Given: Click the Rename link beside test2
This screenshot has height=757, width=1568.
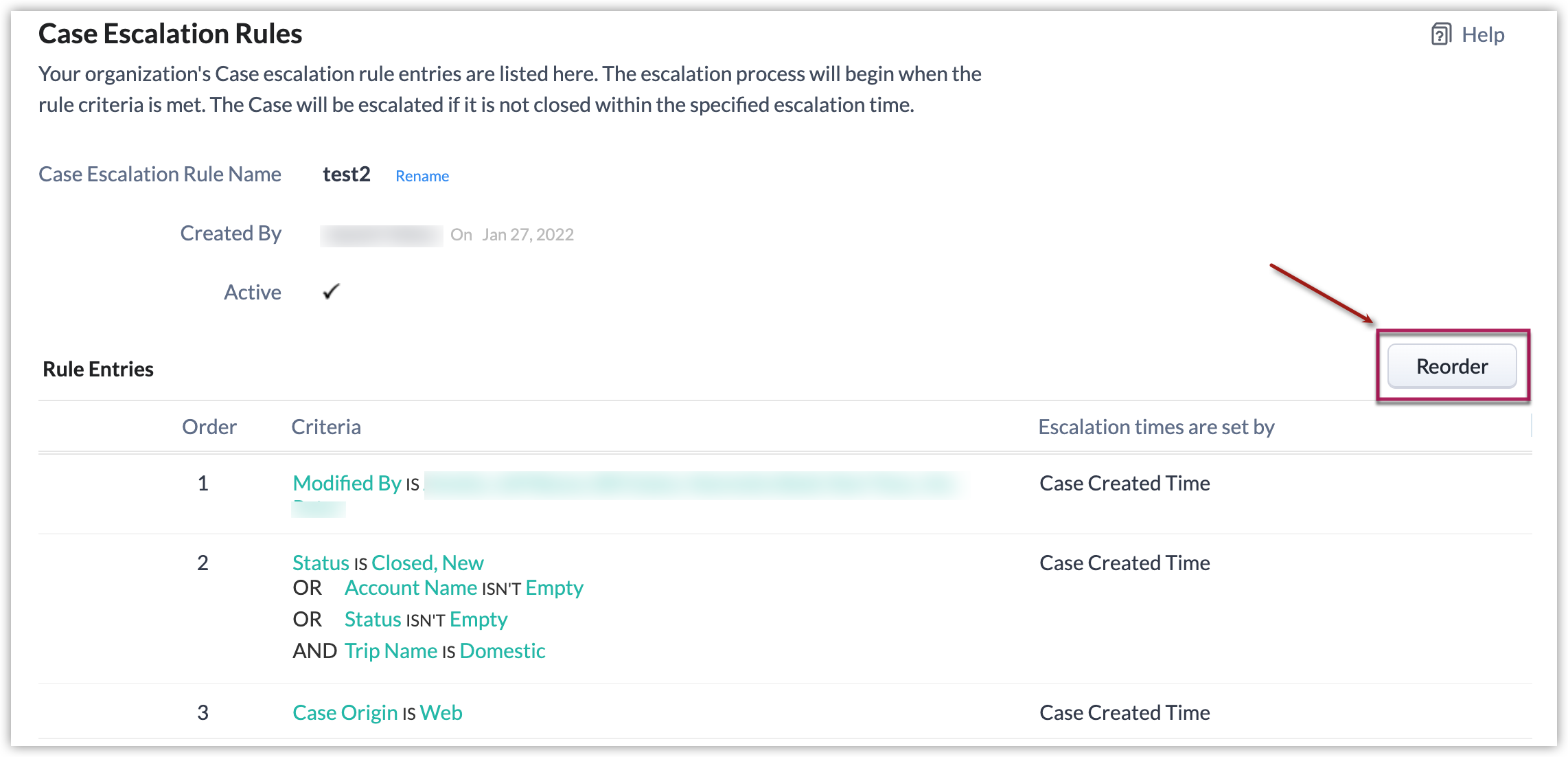Looking at the screenshot, I should [422, 176].
